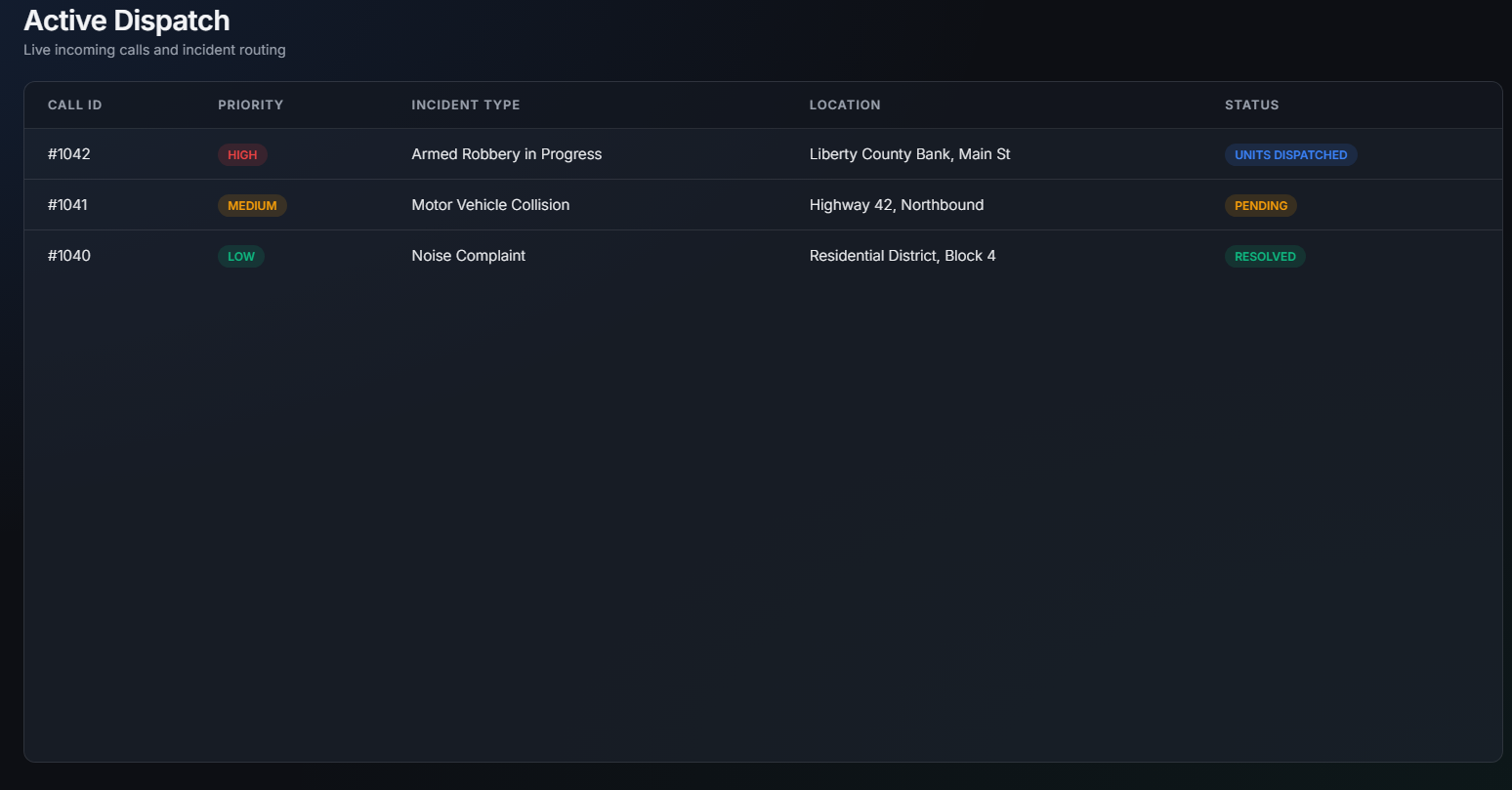Image resolution: width=1512 pixels, height=790 pixels.
Task: Select call ID #1041
Action: click(x=67, y=205)
